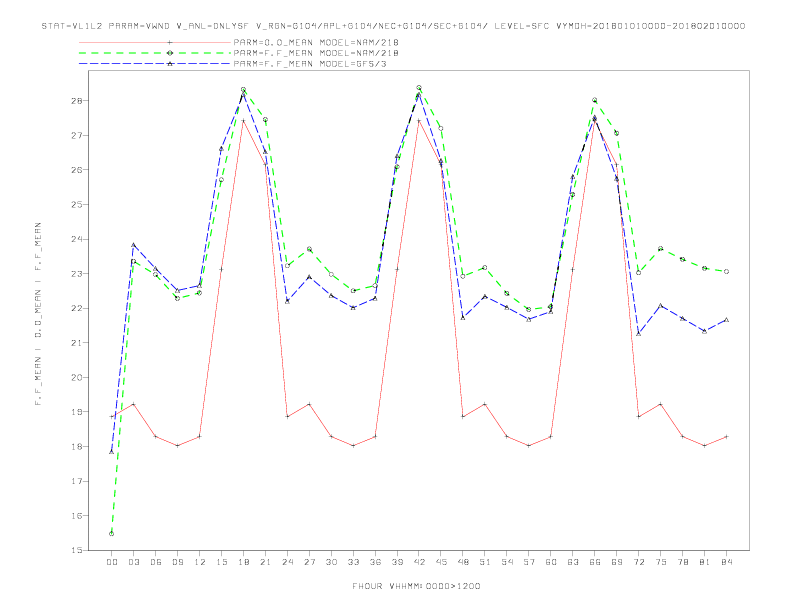Click y-axis tick value 22
Image resolution: width=792 pixels, height=612 pixels.
click(76, 309)
